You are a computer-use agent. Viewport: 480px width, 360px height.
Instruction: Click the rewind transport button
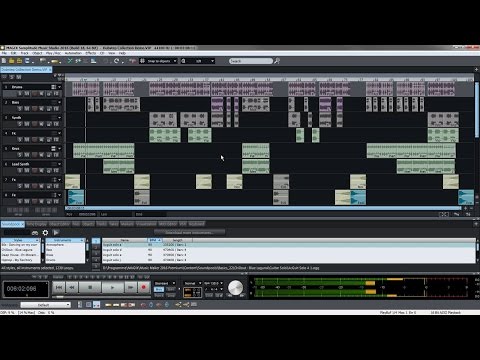(x=72, y=287)
